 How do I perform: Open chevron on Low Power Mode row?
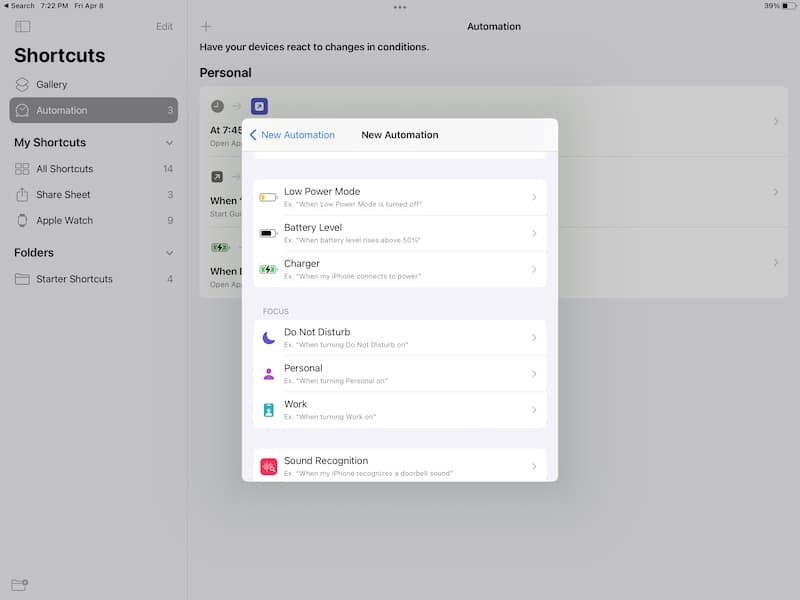pos(534,197)
